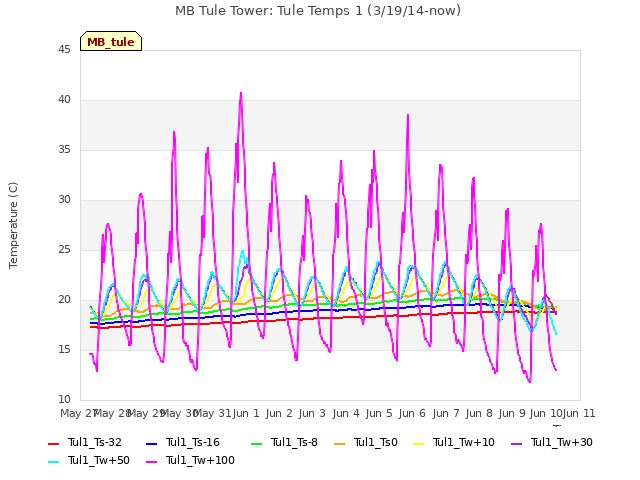Click the Jun 1 x-axis date label
Viewport: 640px width, 480px height.
click(246, 413)
